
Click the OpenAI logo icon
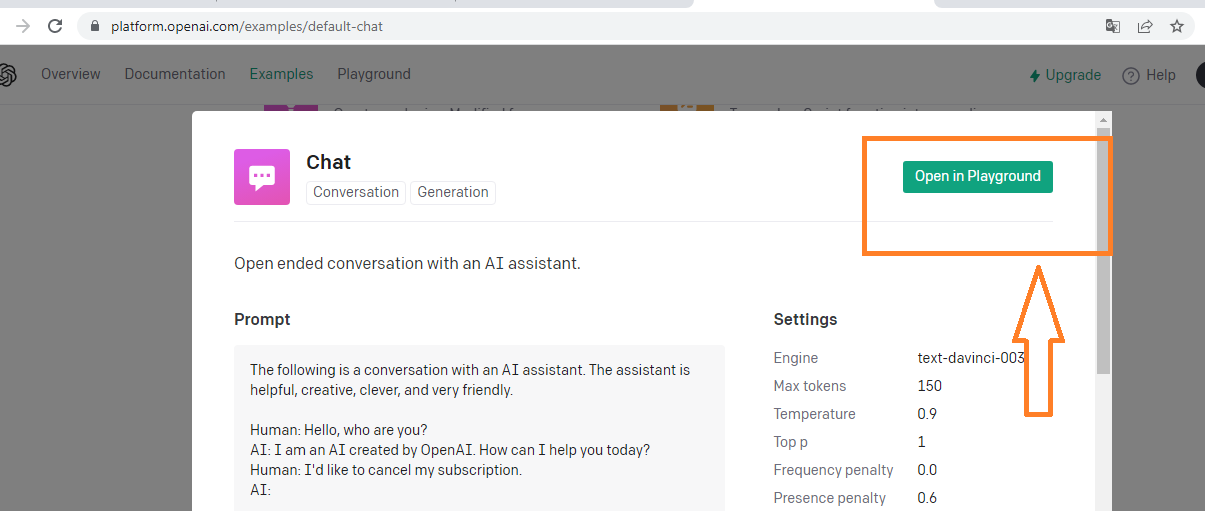(x=7, y=75)
